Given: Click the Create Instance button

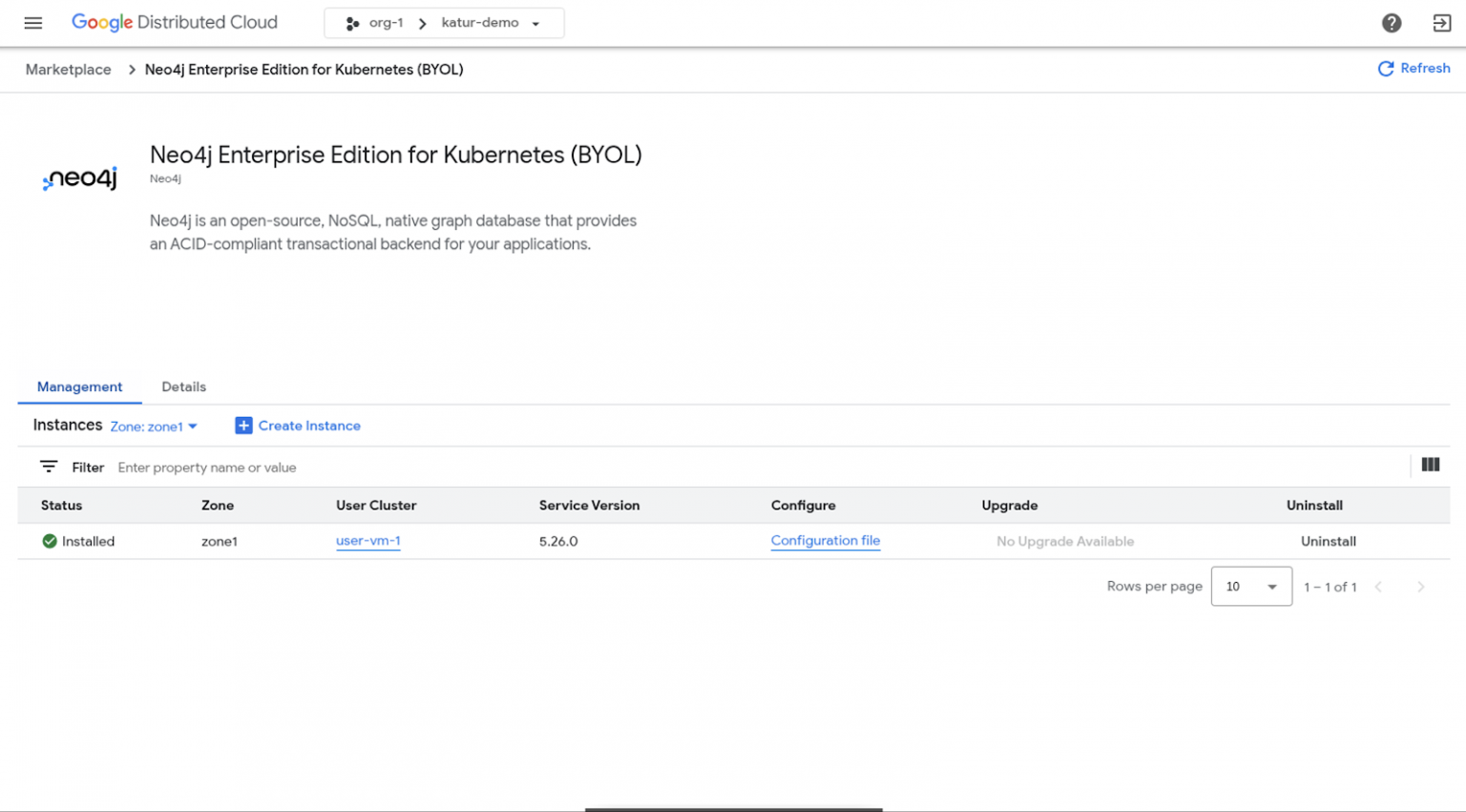Looking at the screenshot, I should (298, 426).
